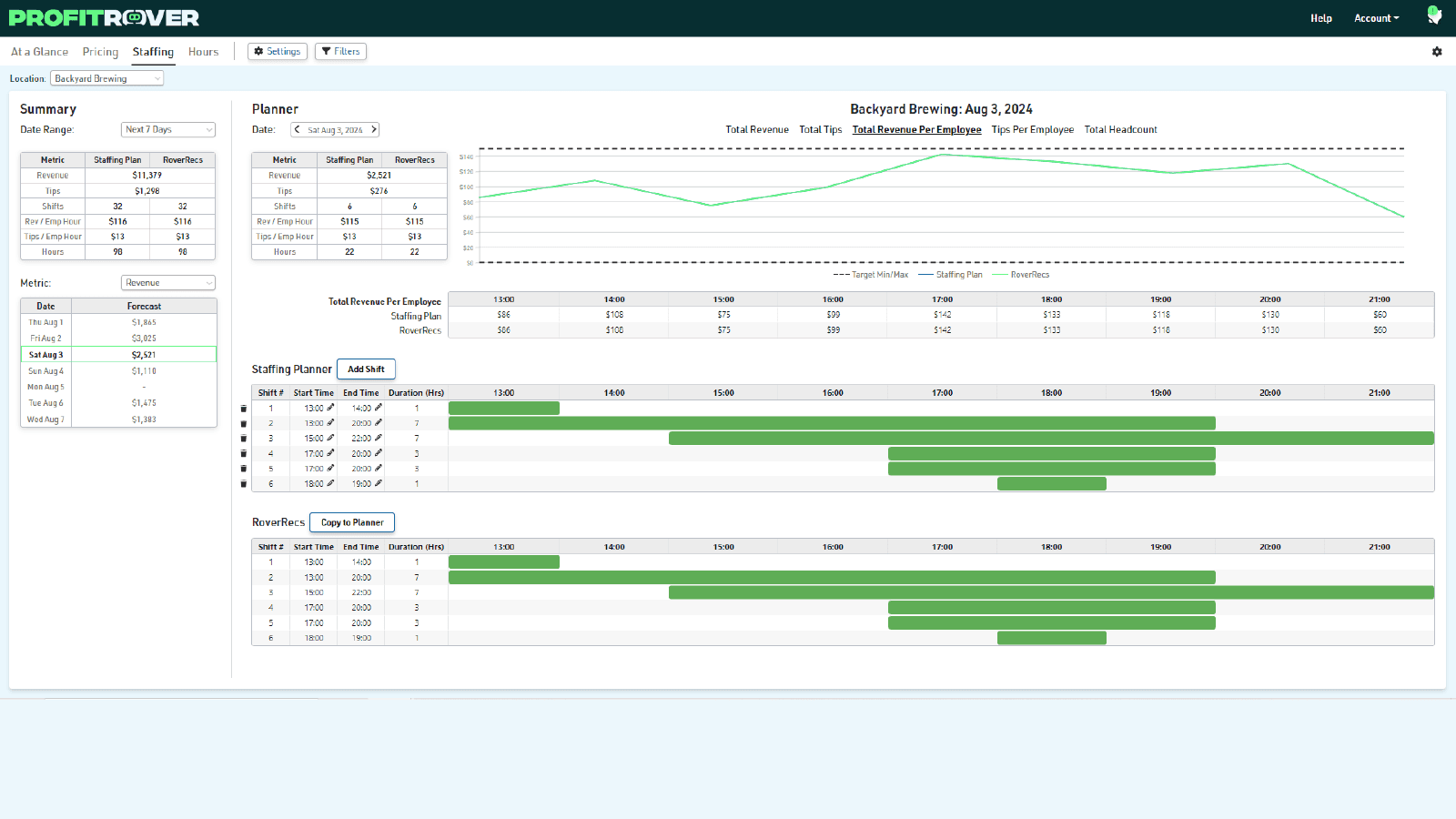Switch to the Pricing tab
1456x819 pixels.
100,52
